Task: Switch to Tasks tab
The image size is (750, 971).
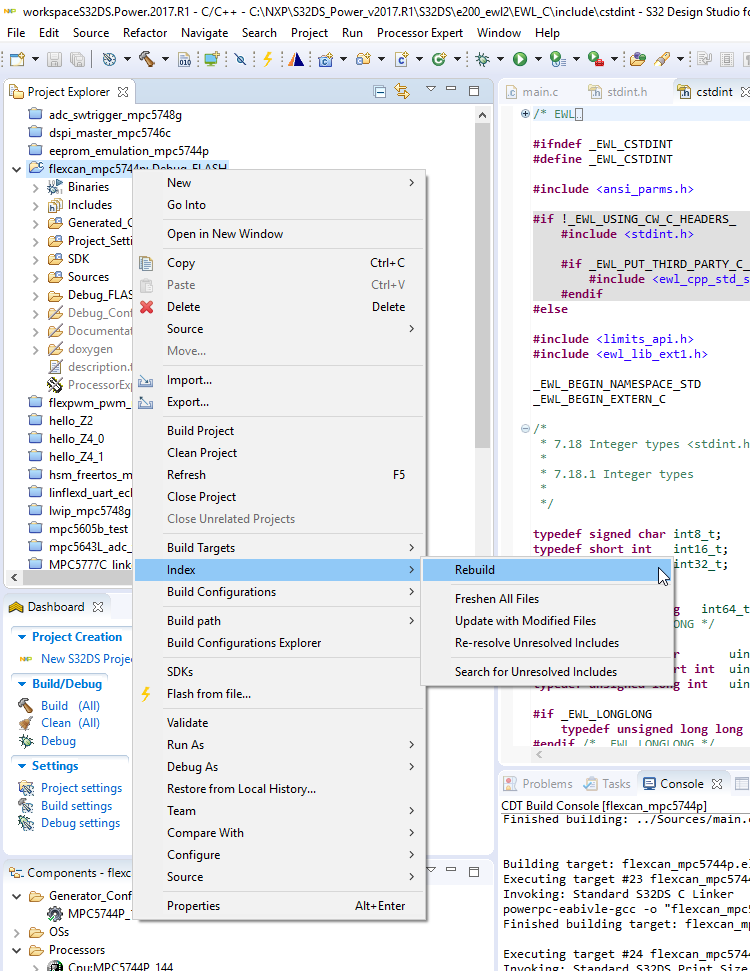Action: coord(608,784)
